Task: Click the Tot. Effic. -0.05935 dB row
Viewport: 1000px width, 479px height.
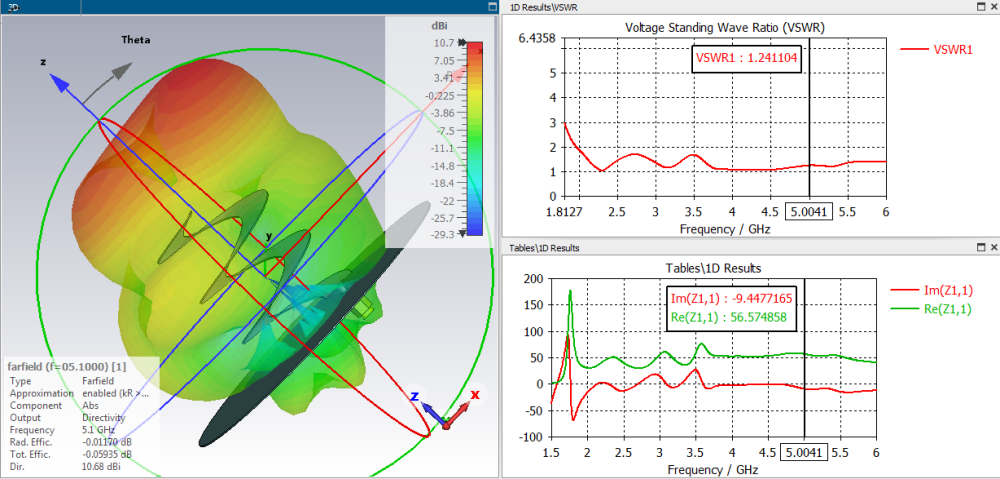Action: (x=71, y=454)
